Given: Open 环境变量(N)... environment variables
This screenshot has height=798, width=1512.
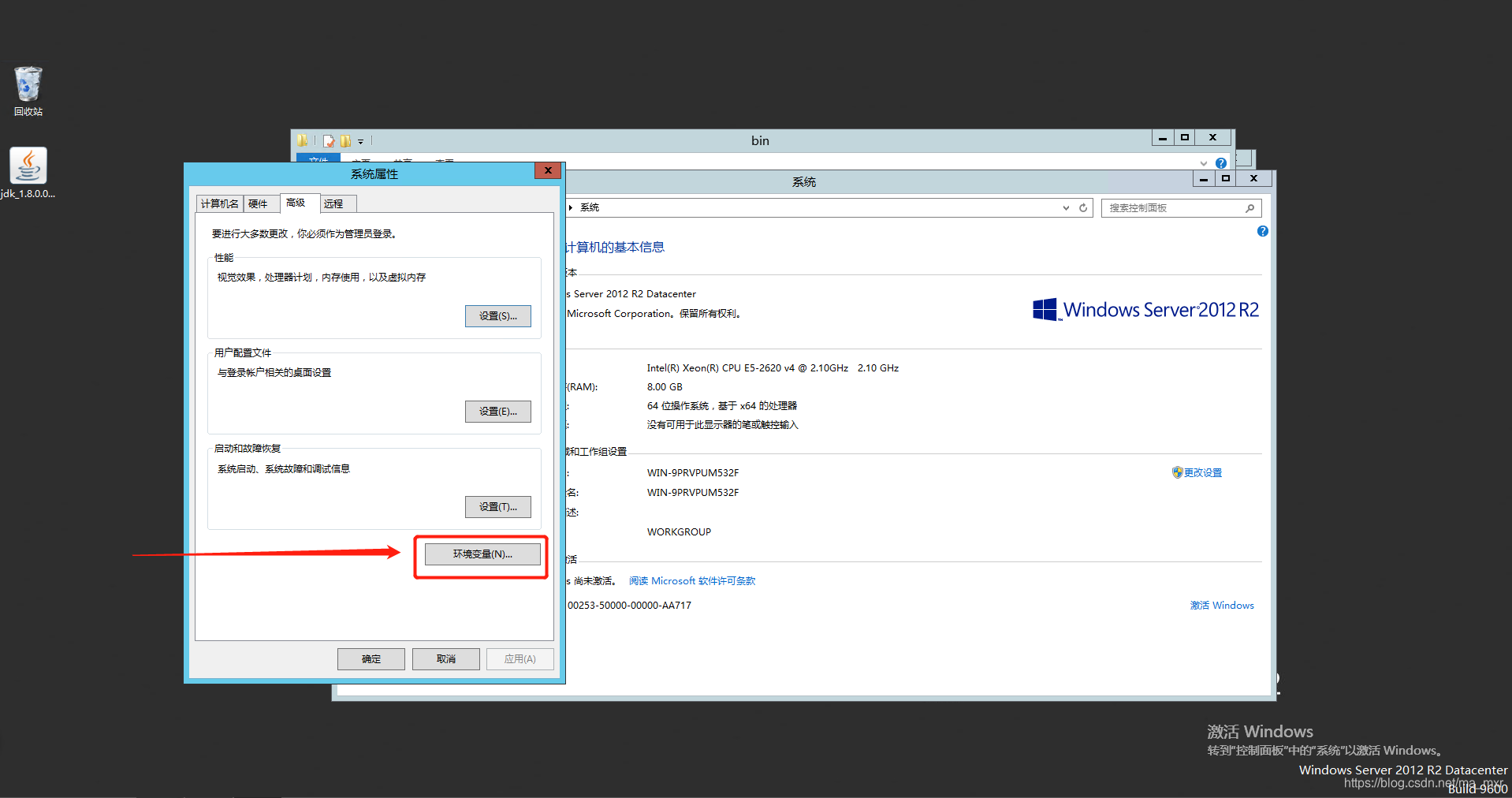Looking at the screenshot, I should coord(482,554).
